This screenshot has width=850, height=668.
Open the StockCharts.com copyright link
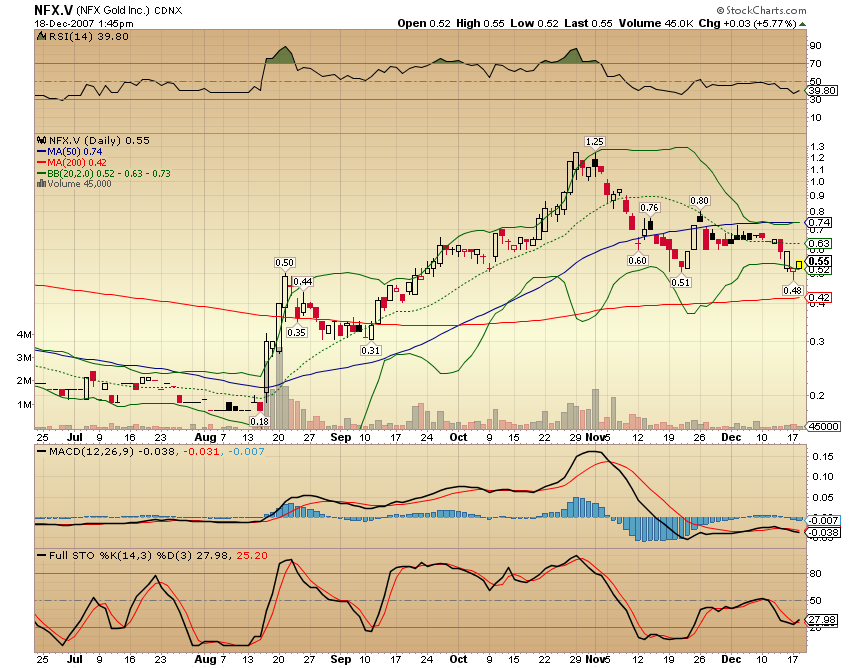(x=762, y=10)
